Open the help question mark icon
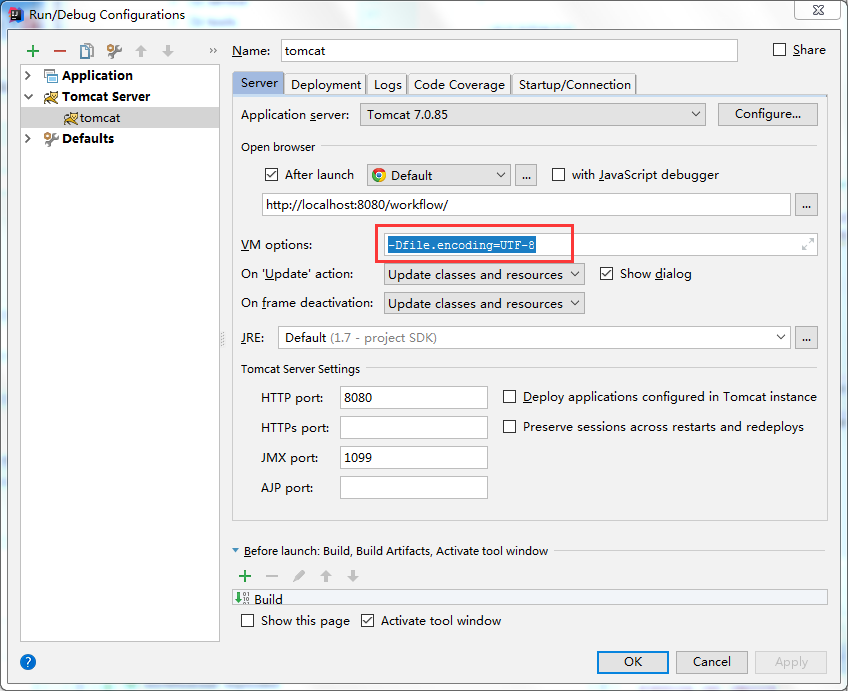 (28, 662)
